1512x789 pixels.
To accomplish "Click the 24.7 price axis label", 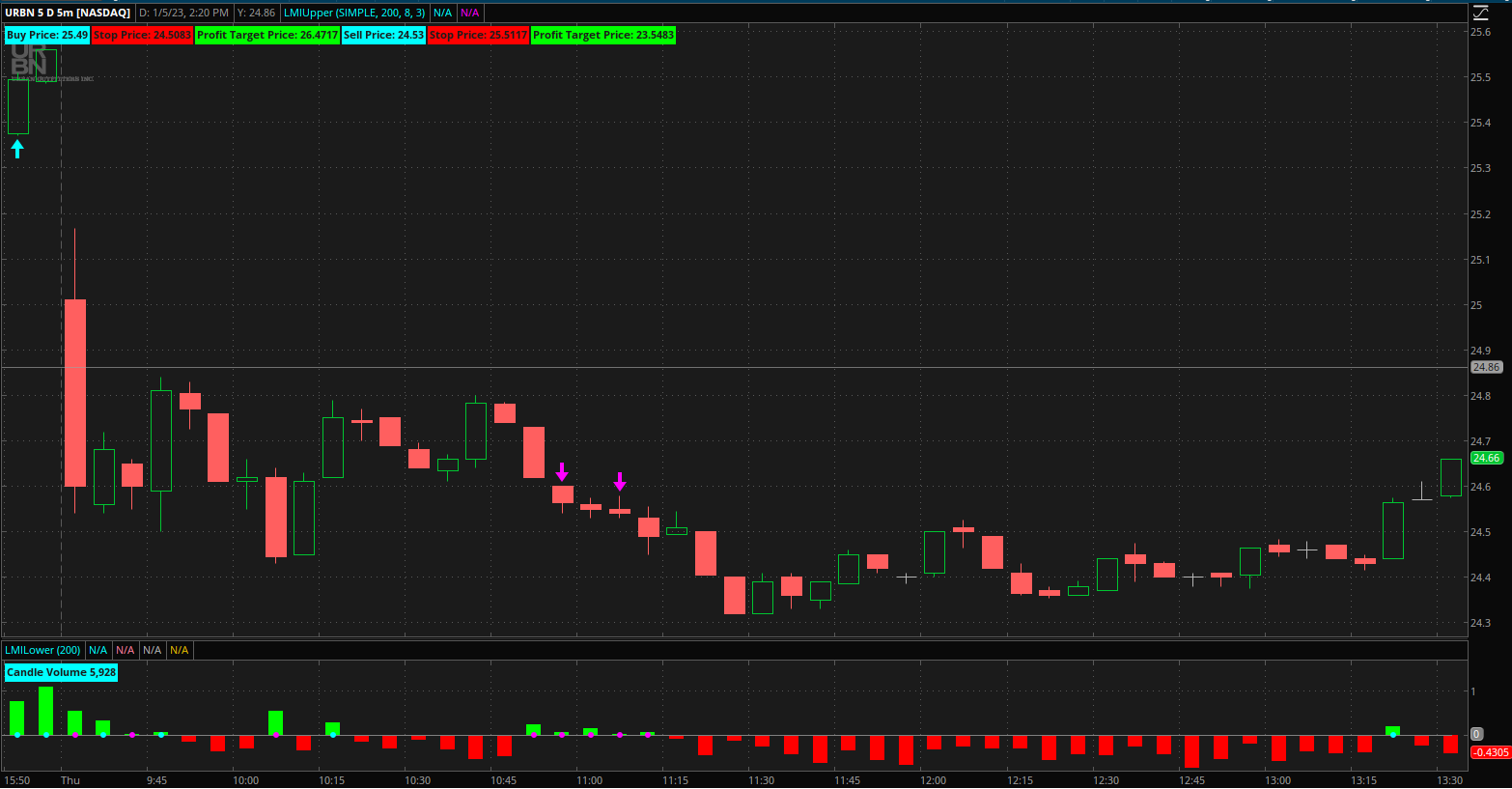I will tap(1480, 441).
